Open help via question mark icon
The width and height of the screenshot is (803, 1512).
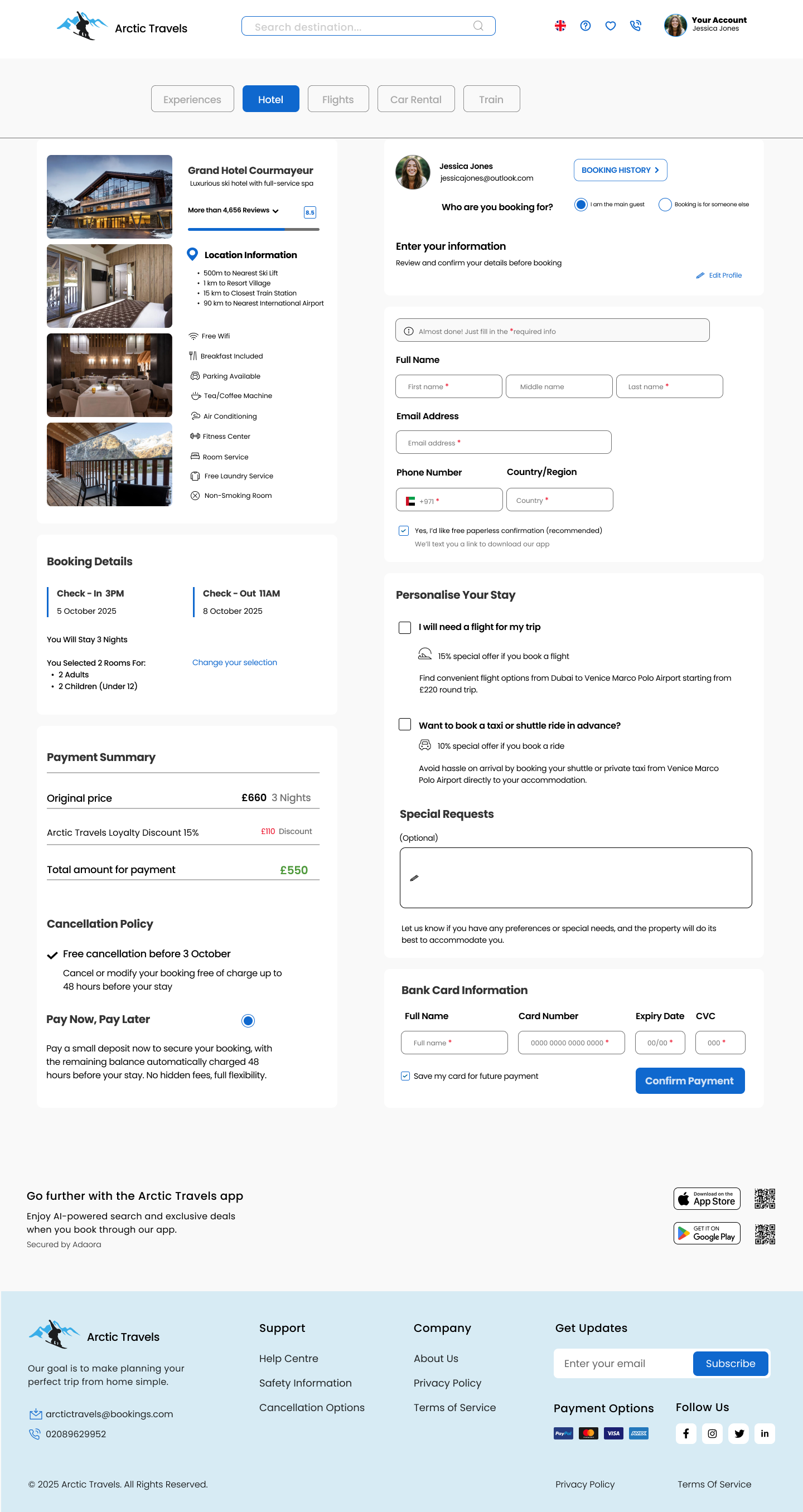tap(585, 26)
